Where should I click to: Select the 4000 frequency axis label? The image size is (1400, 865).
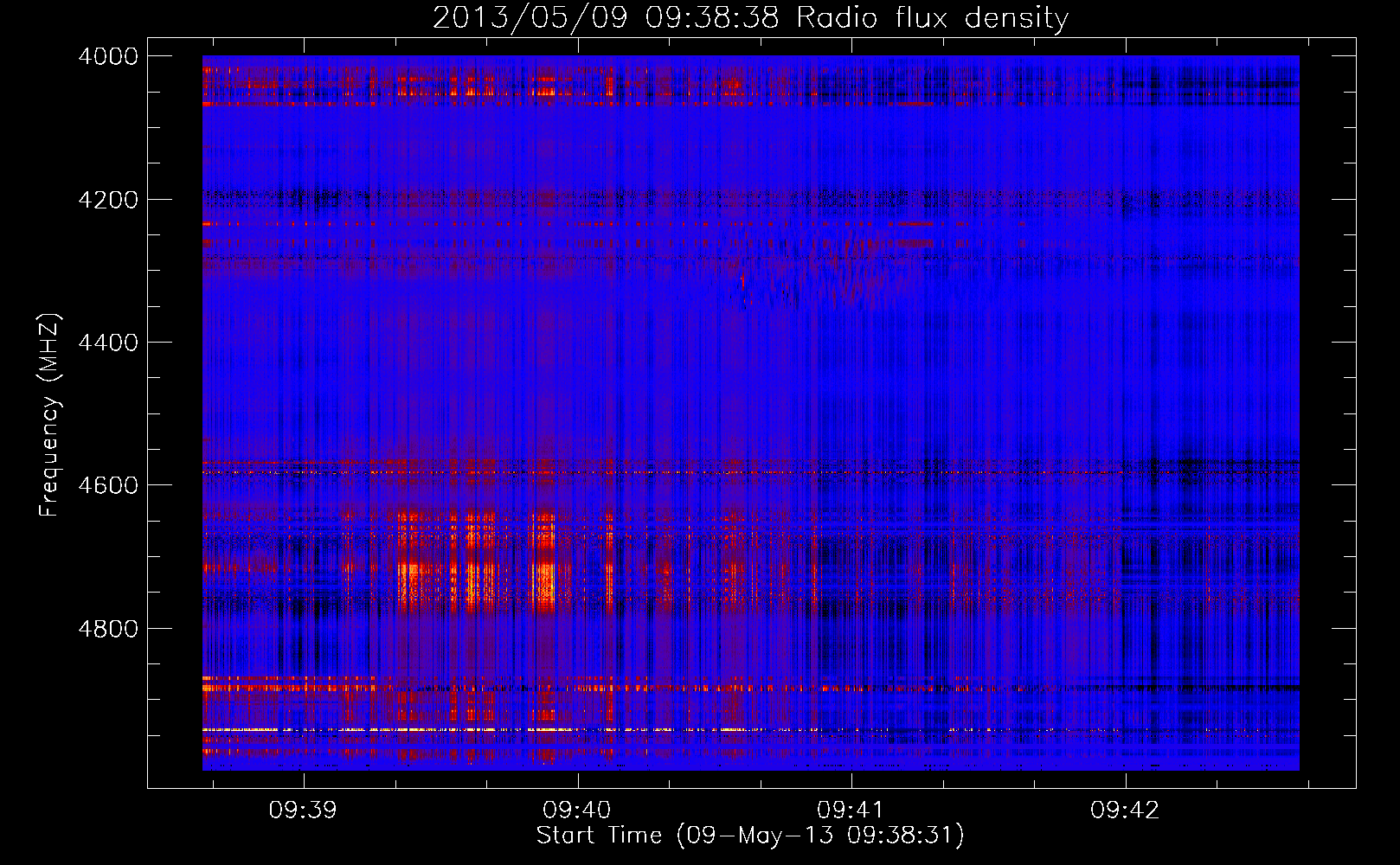click(x=108, y=56)
